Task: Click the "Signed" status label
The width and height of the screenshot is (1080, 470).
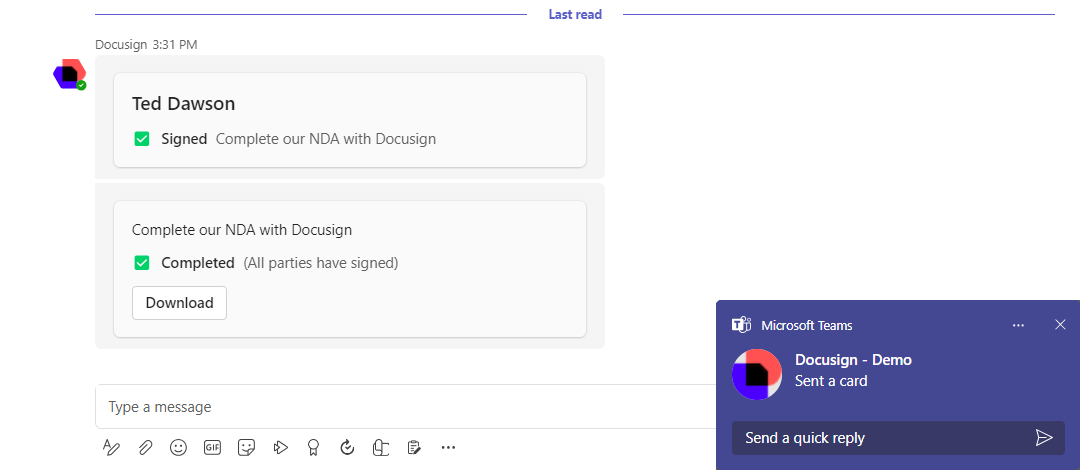Action: tap(184, 139)
